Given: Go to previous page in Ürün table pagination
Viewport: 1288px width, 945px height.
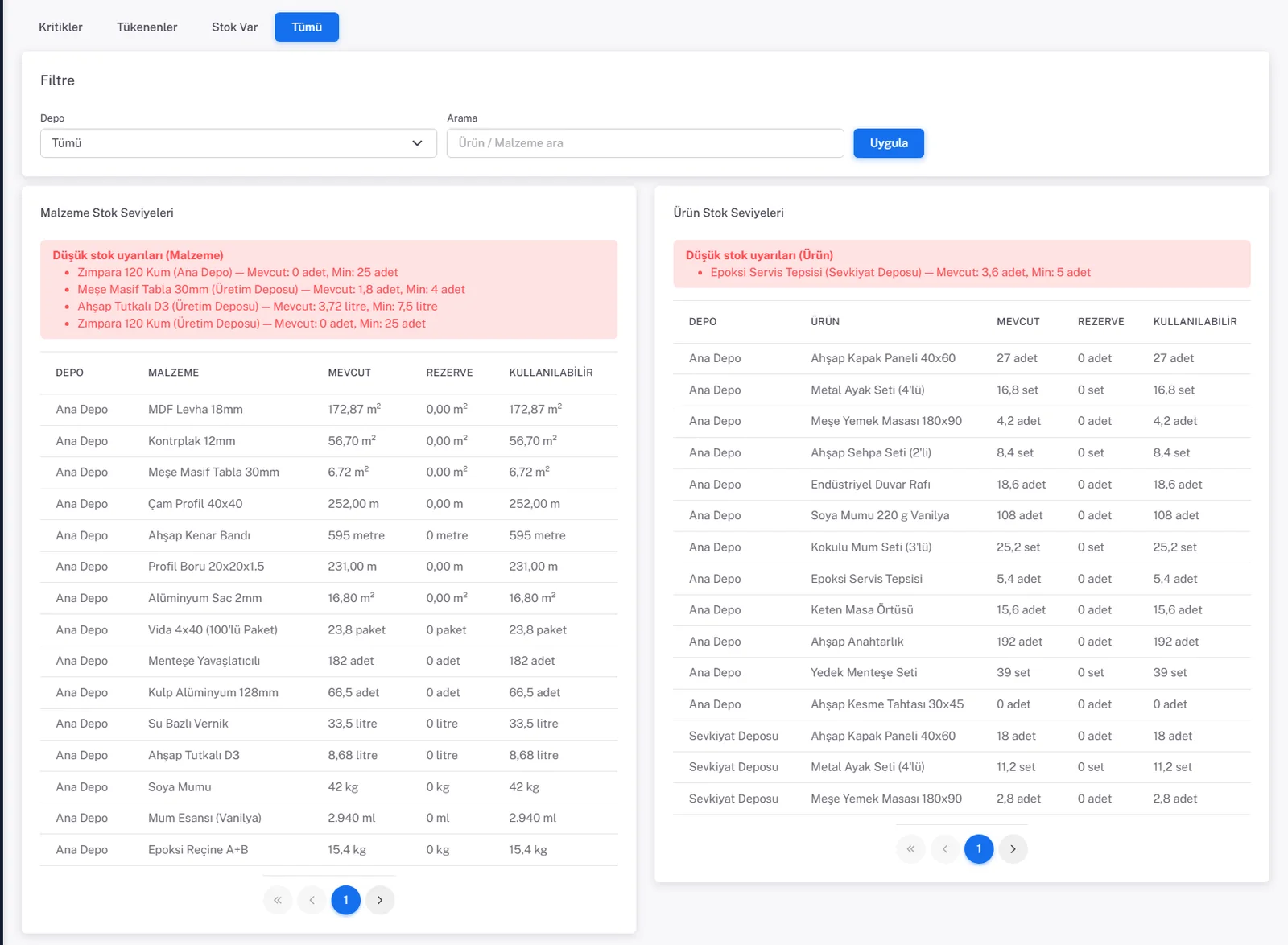Looking at the screenshot, I should [944, 848].
